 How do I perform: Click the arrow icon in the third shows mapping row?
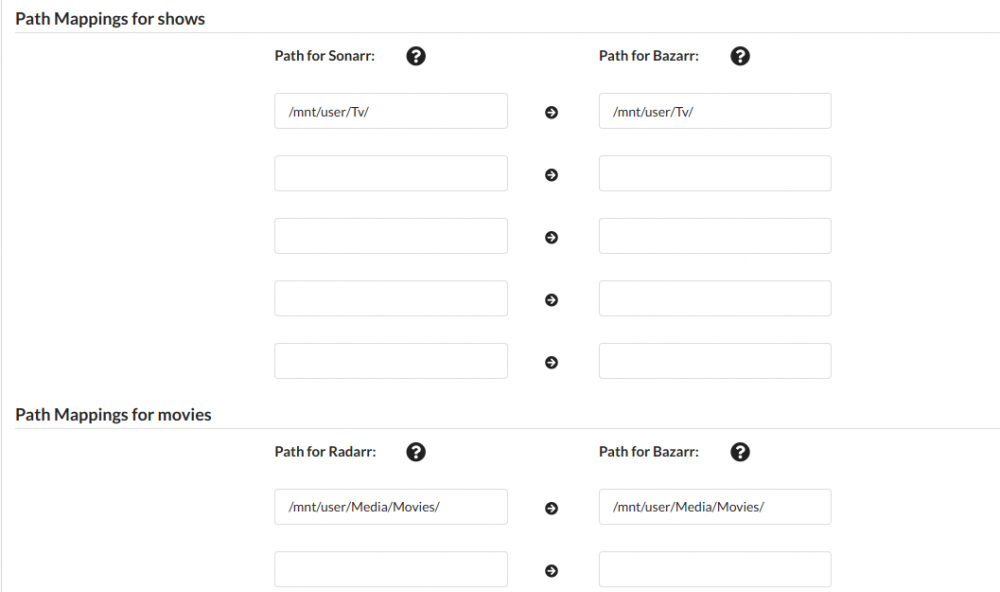(552, 237)
